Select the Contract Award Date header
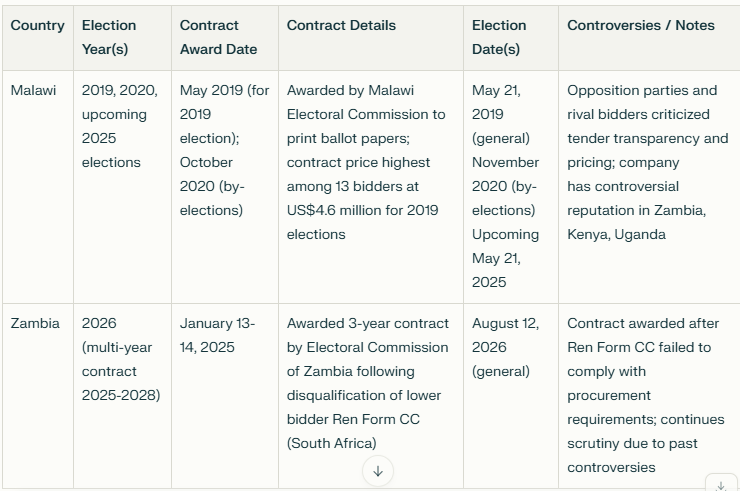This screenshot has width=740, height=491. point(218,37)
